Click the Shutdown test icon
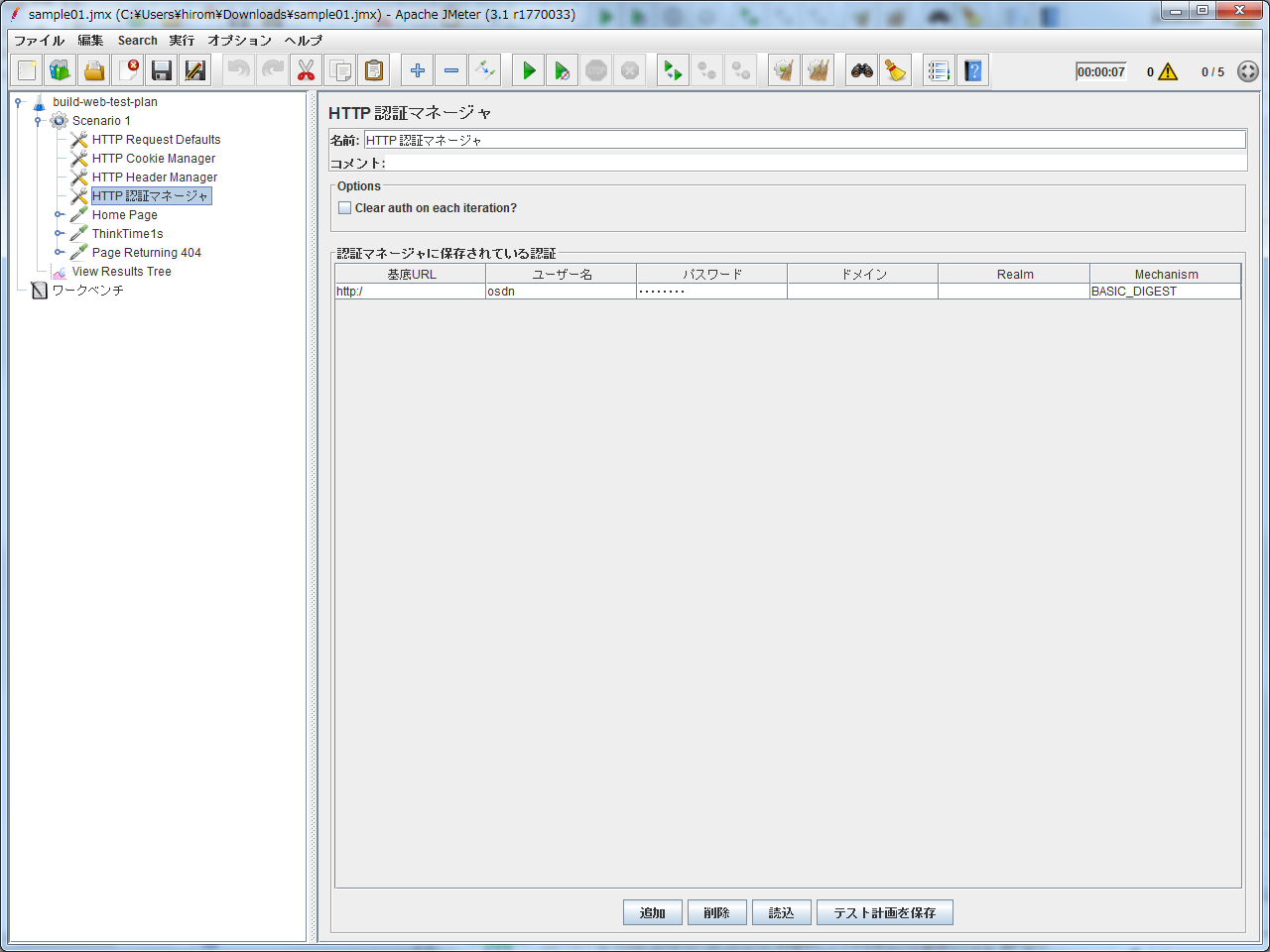This screenshot has width=1270, height=952. pos(630,70)
